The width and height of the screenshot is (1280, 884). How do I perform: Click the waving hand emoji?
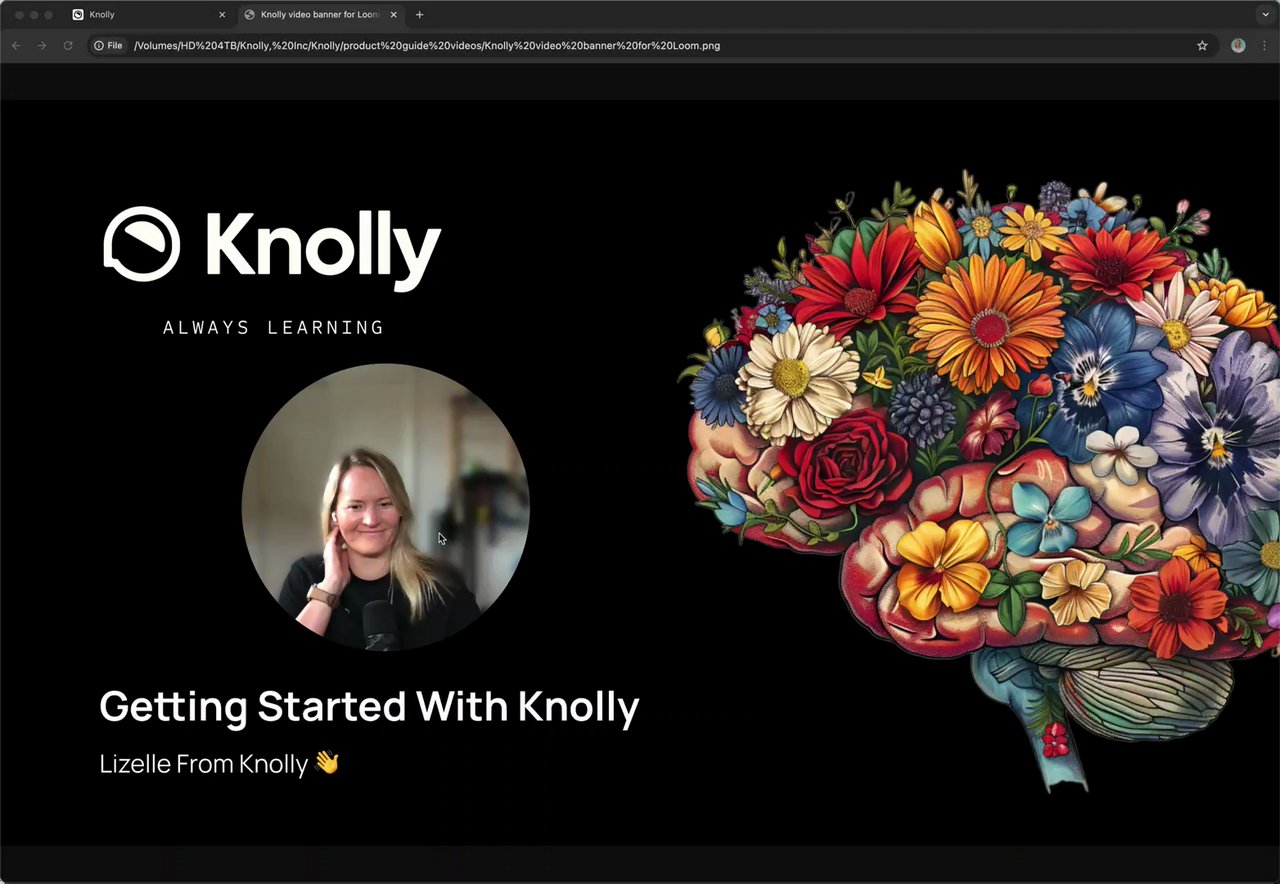[327, 763]
